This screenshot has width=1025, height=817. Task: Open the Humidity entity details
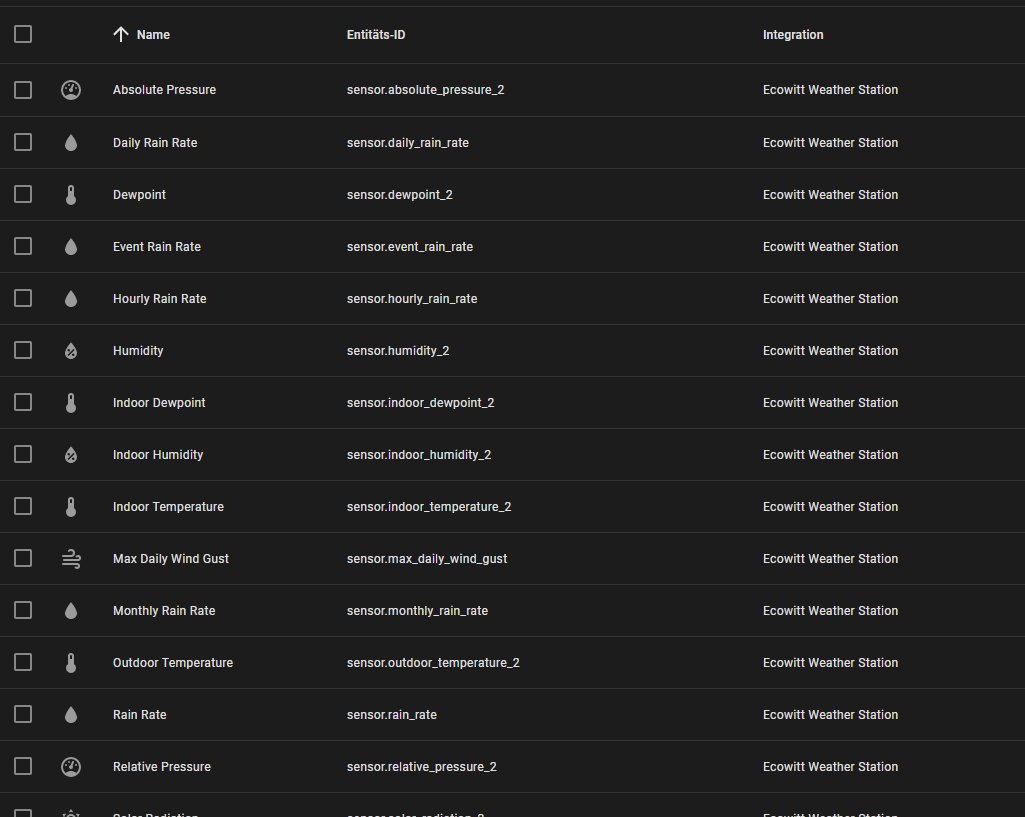click(137, 350)
